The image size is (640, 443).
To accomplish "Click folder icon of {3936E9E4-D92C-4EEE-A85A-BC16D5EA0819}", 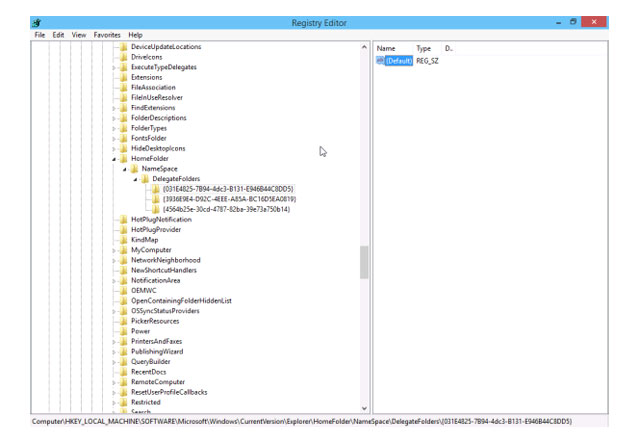I will coord(156,199).
